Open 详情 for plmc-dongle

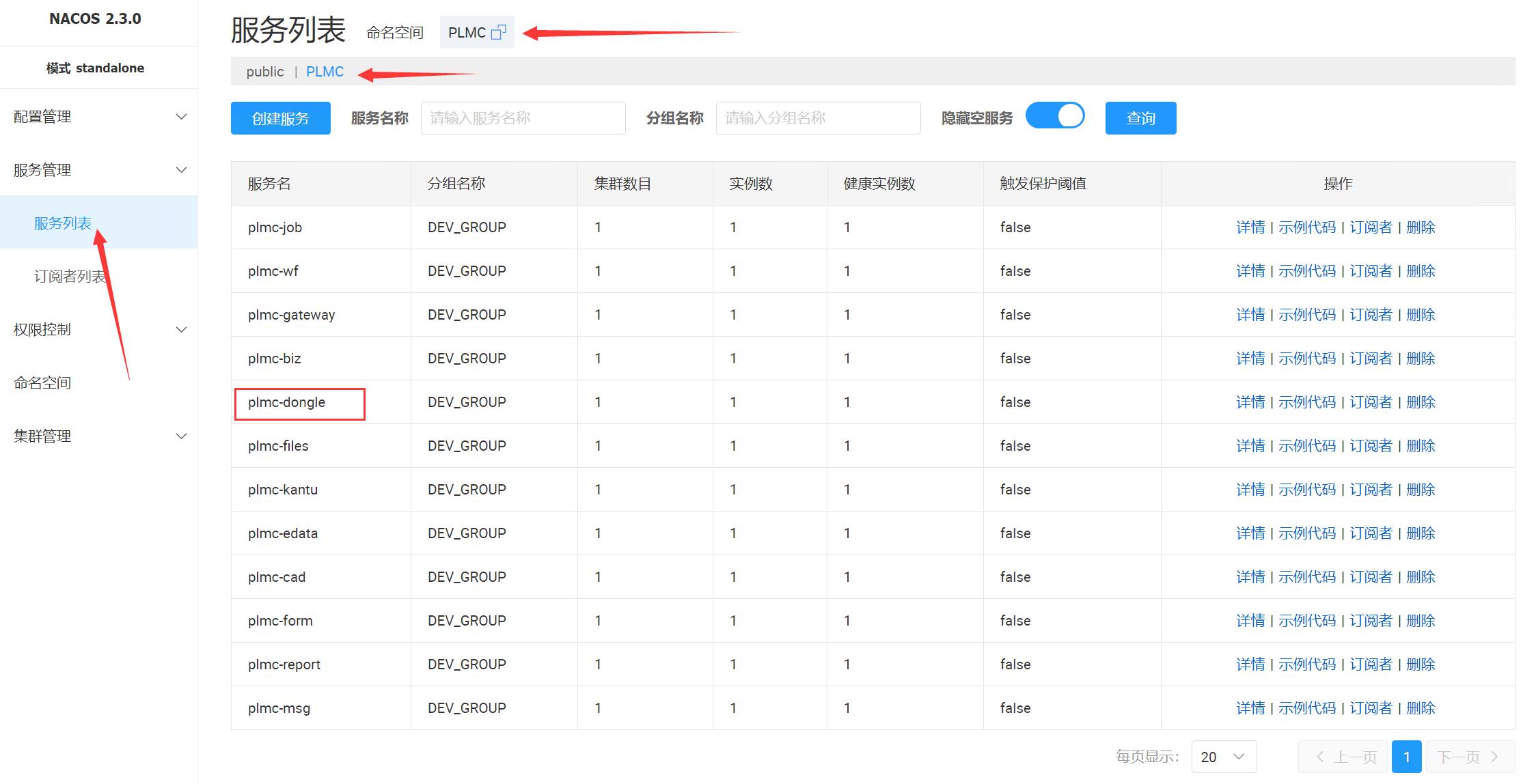point(1250,402)
